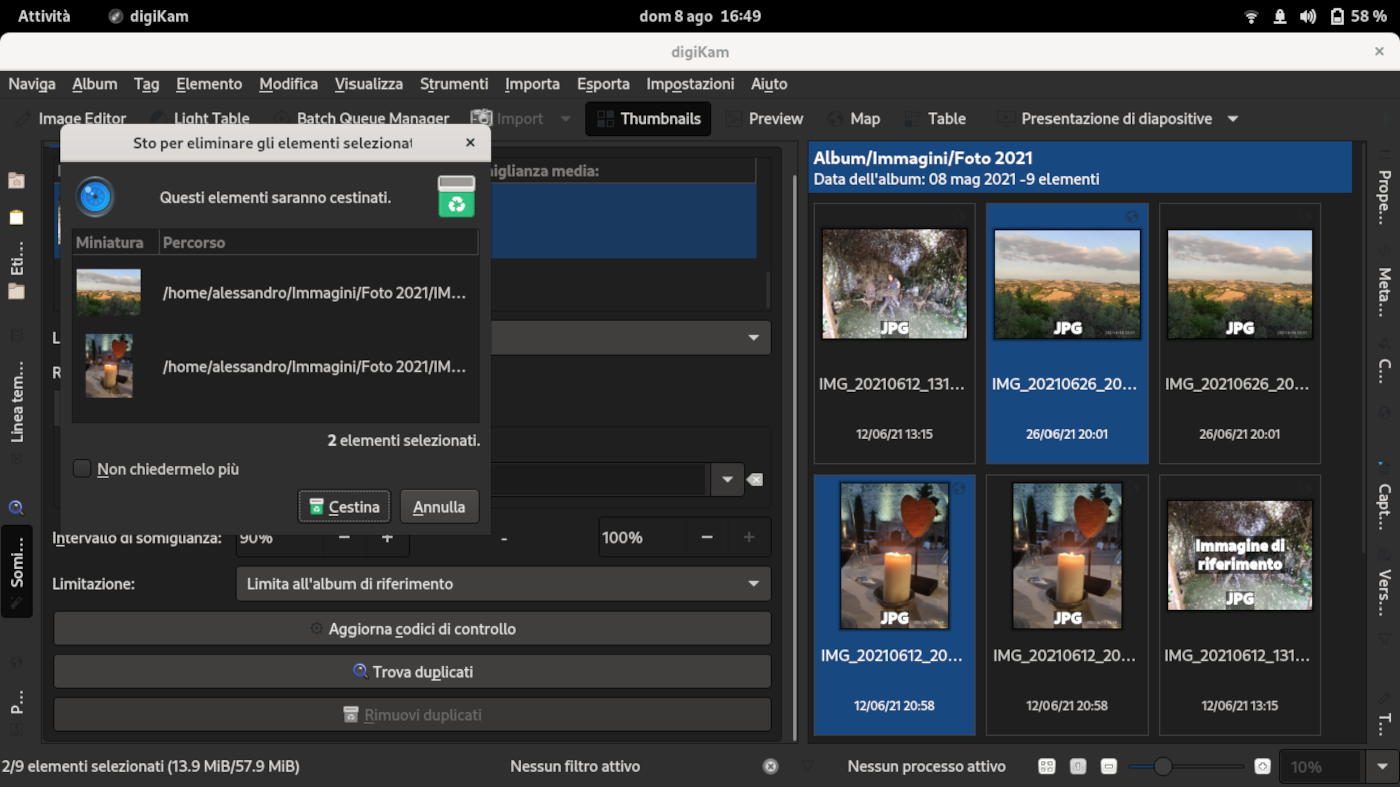Viewport: 1400px width, 787px height.
Task: Toggle Thumbnails view mode
Action: tap(648, 118)
